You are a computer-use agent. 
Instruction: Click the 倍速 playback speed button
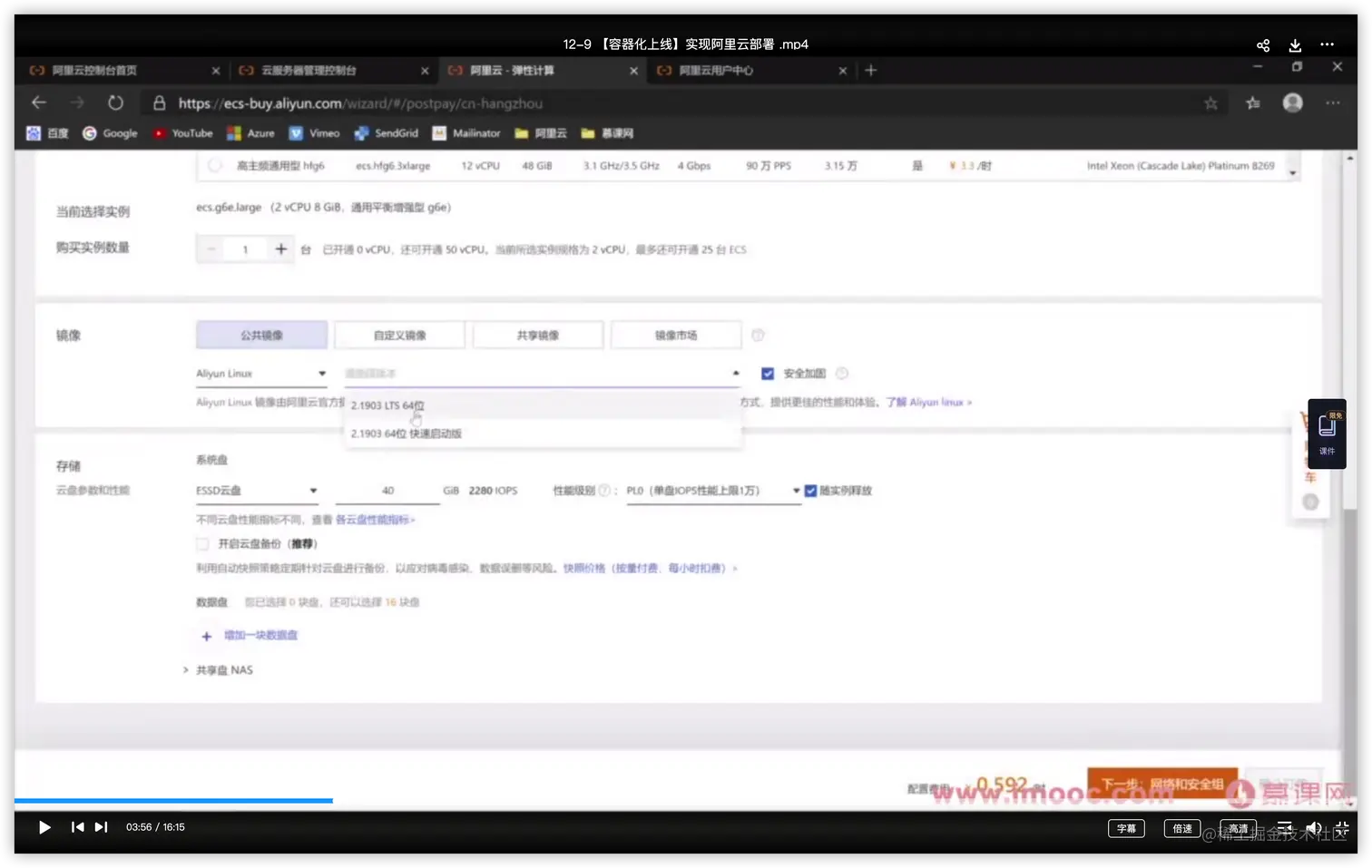tap(1182, 828)
